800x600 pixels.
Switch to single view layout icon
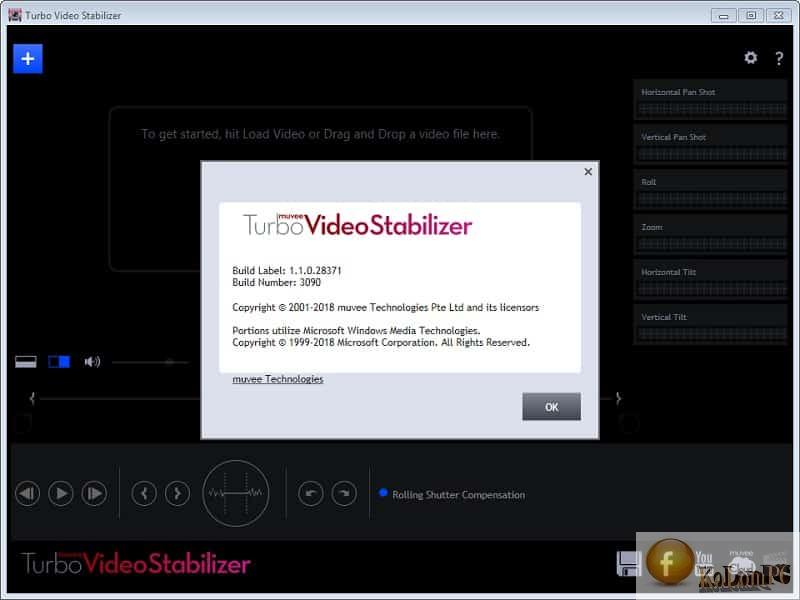pyautogui.click(x=26, y=362)
